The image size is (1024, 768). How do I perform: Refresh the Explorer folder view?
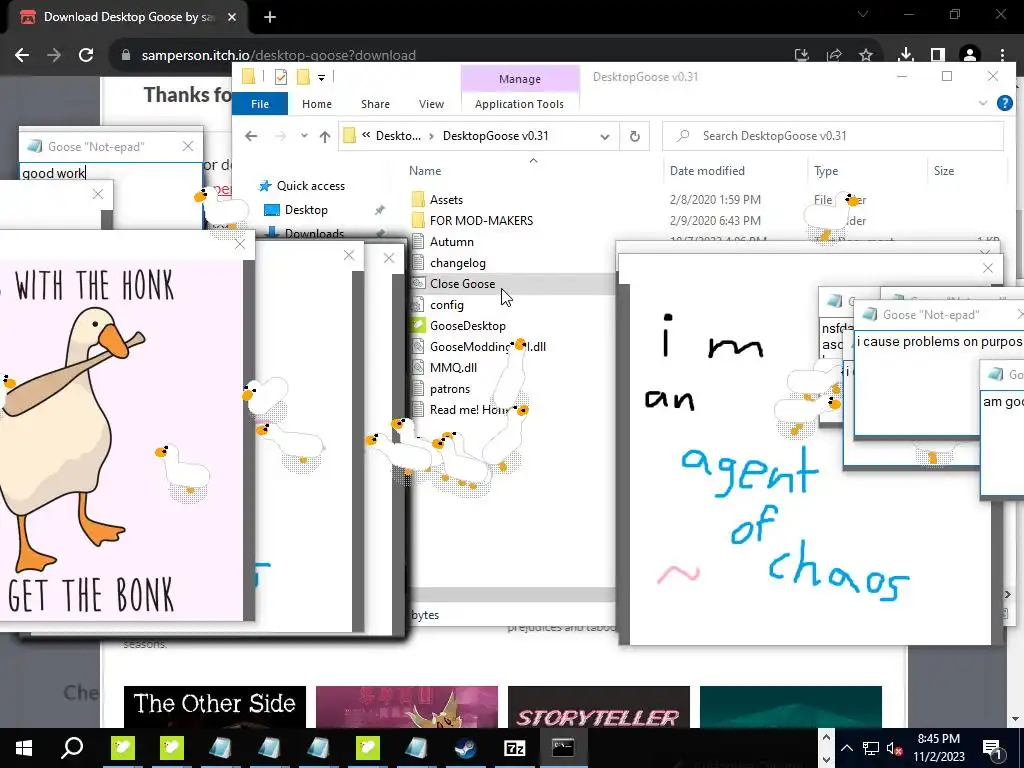634,136
